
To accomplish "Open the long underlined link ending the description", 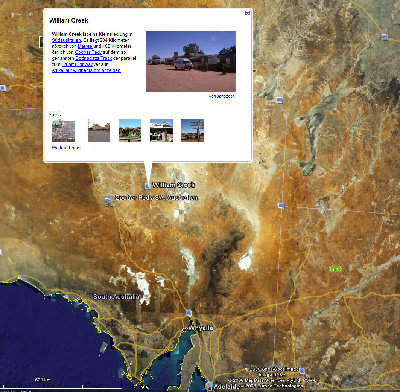I will point(86,70).
